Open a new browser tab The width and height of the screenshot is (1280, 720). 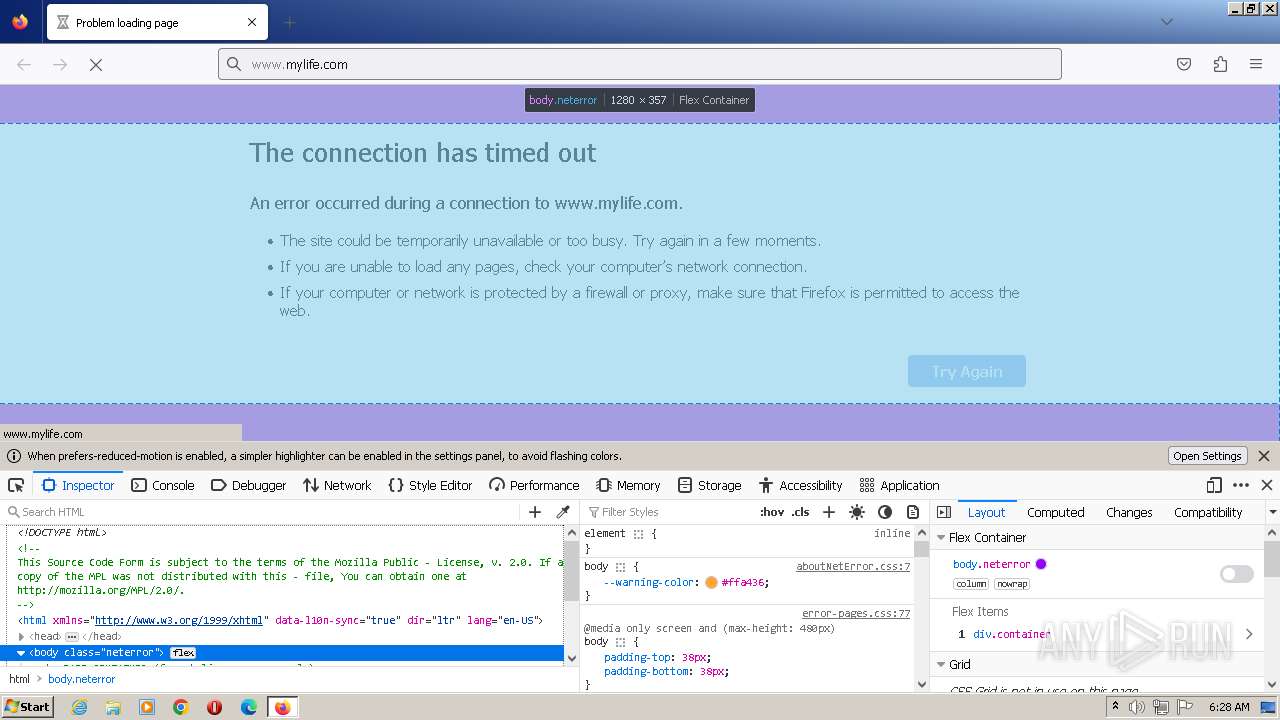(289, 22)
